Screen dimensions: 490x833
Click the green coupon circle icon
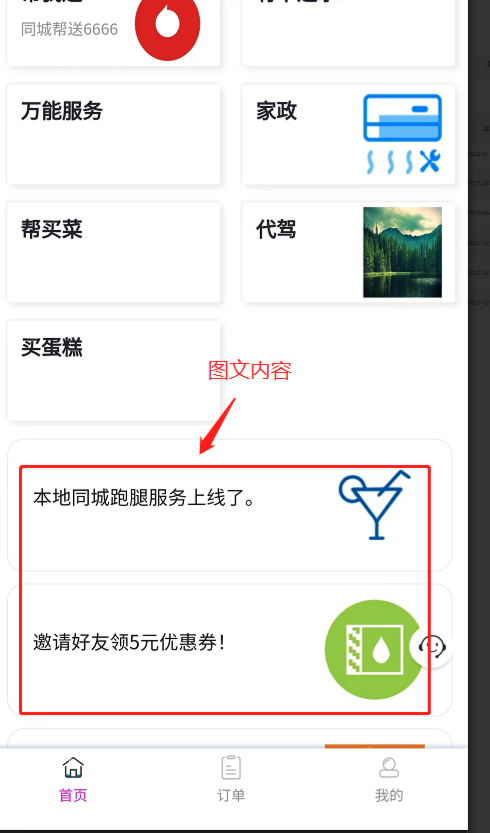[374, 650]
